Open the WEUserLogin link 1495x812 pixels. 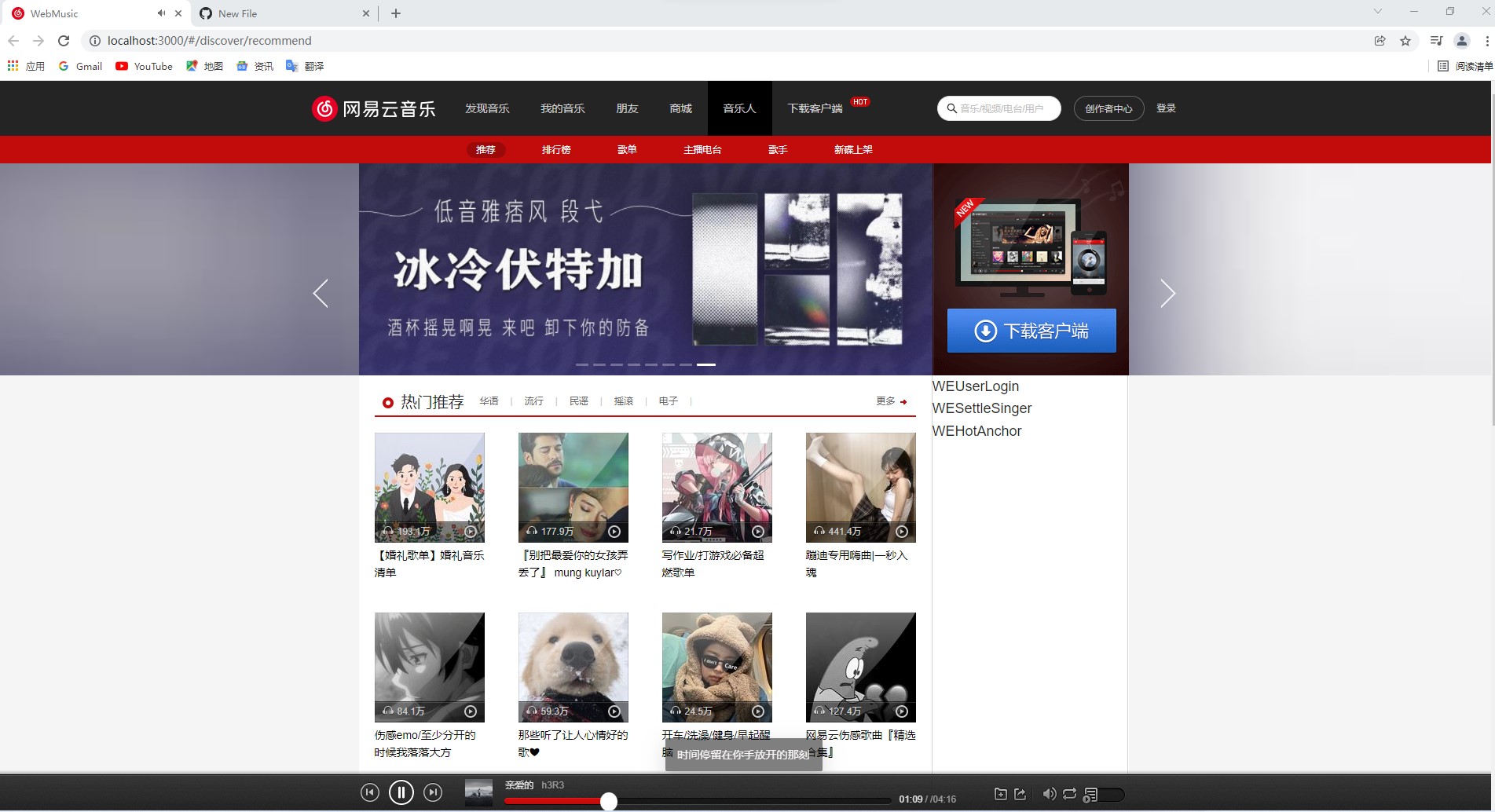click(975, 386)
